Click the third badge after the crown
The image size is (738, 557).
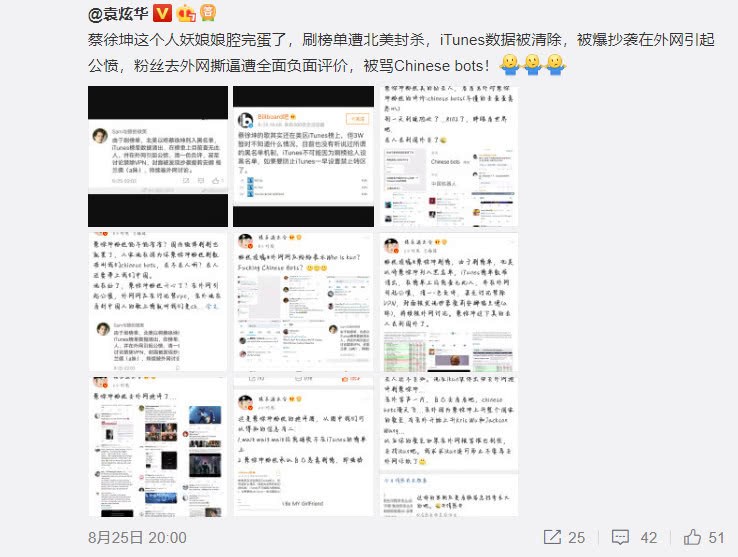pyautogui.click(x=207, y=13)
